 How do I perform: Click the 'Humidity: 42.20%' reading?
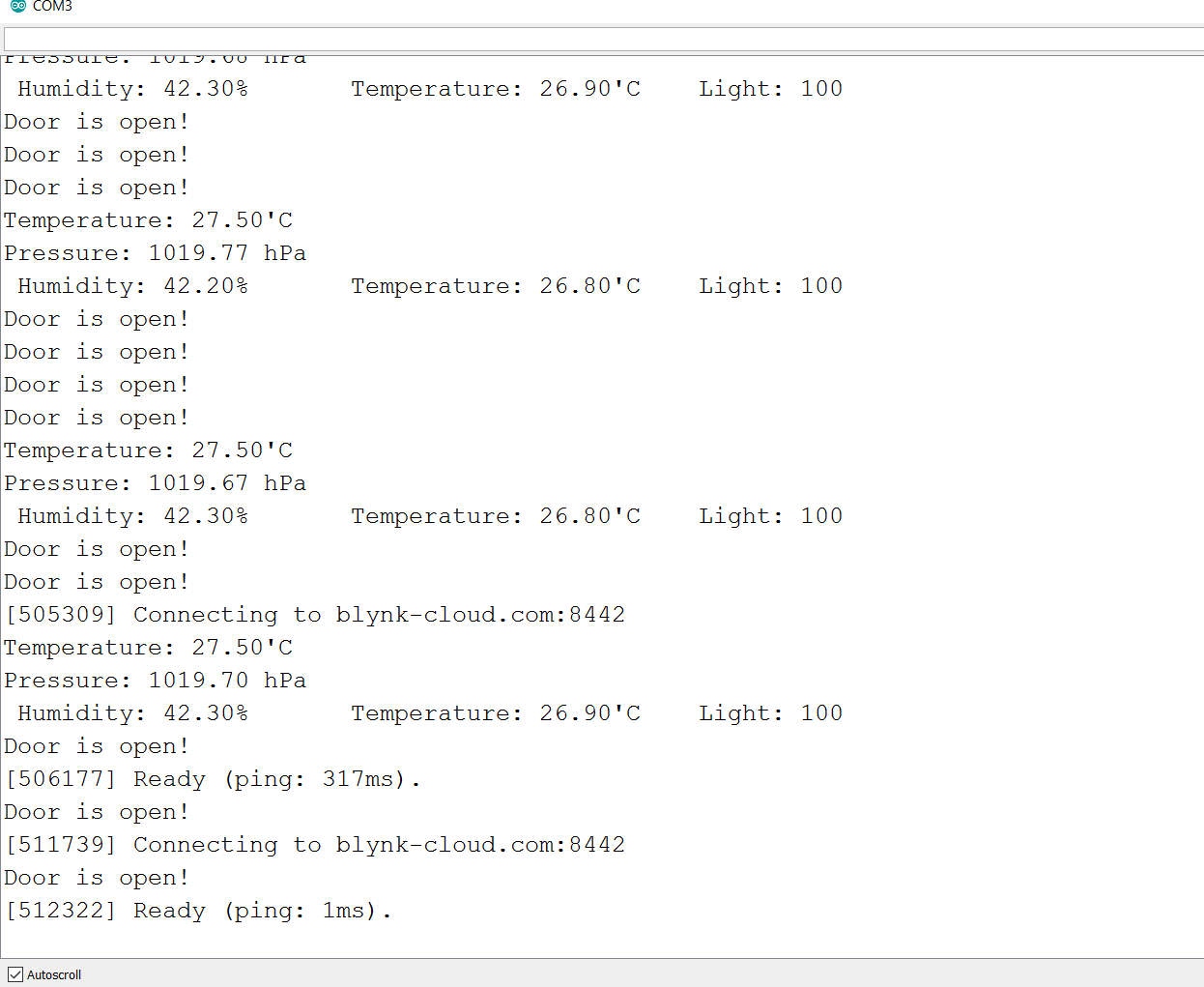(x=133, y=286)
